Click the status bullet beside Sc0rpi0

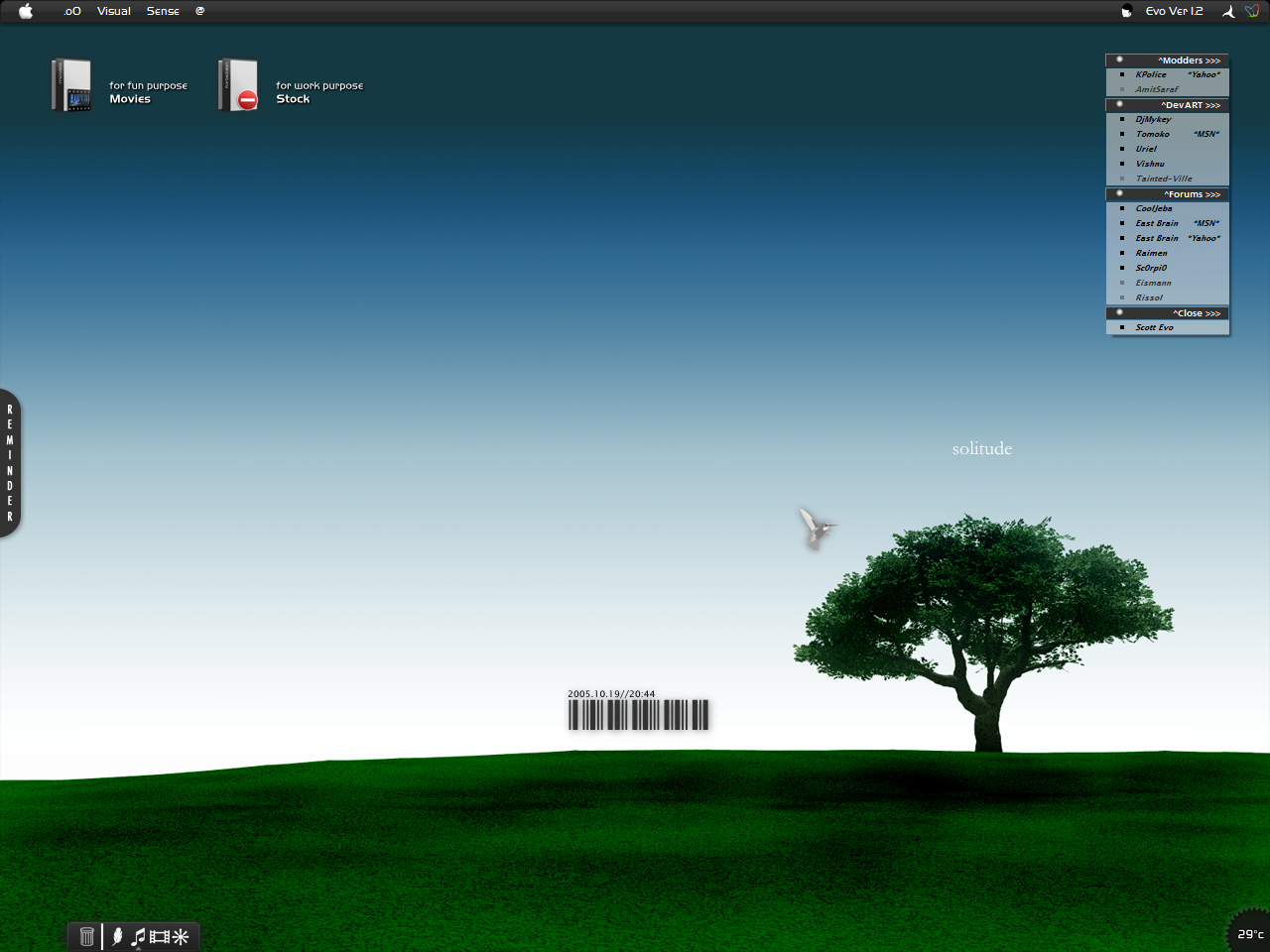click(x=1122, y=268)
